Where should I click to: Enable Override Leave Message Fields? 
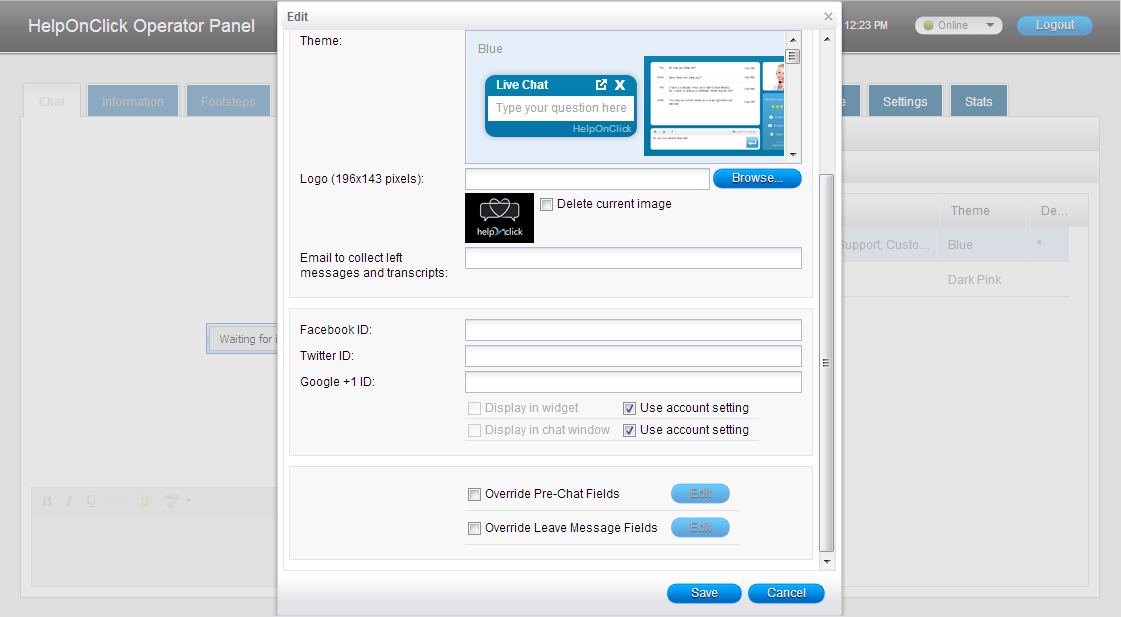pos(474,528)
